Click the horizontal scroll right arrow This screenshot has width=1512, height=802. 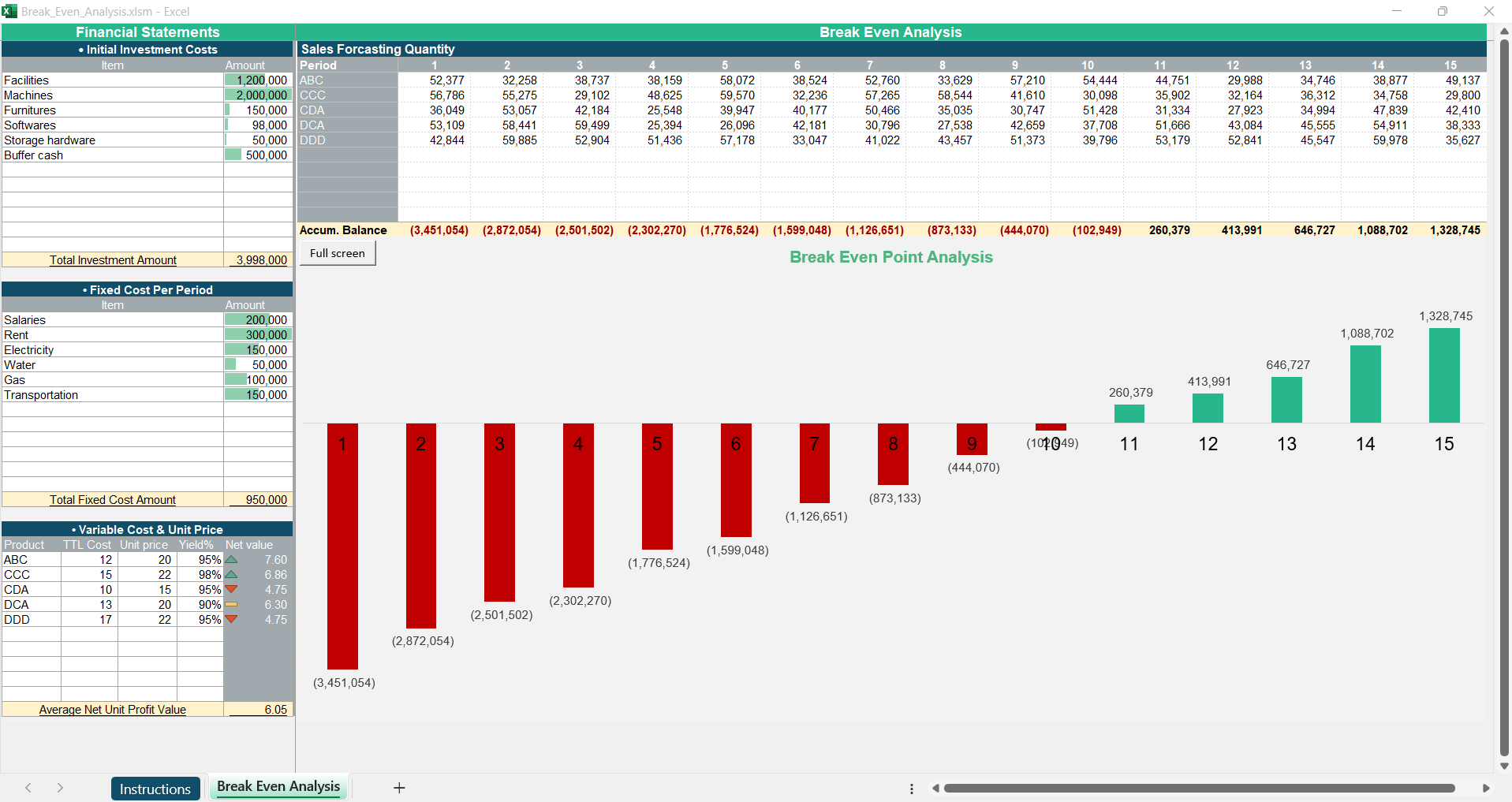point(1486,788)
